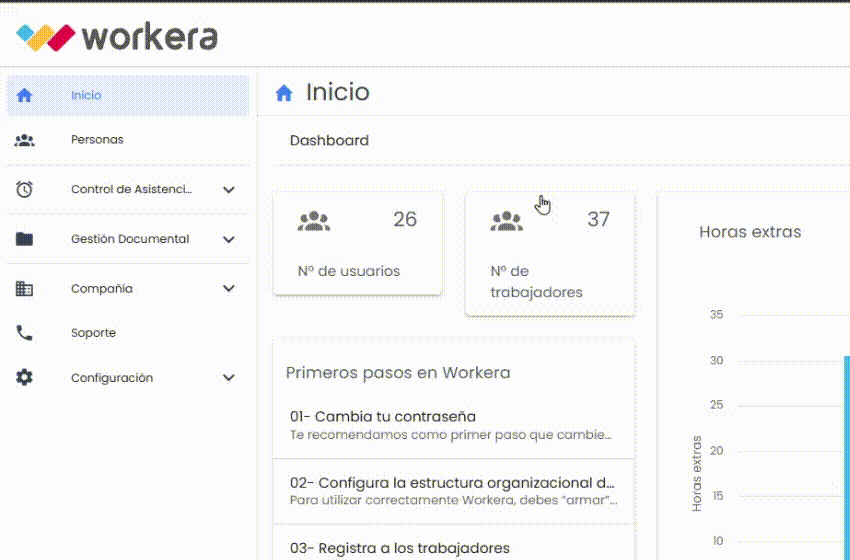Screen dimensions: 850x560
Task: Expand the Gestión Documental chevron
Action: tap(229, 239)
